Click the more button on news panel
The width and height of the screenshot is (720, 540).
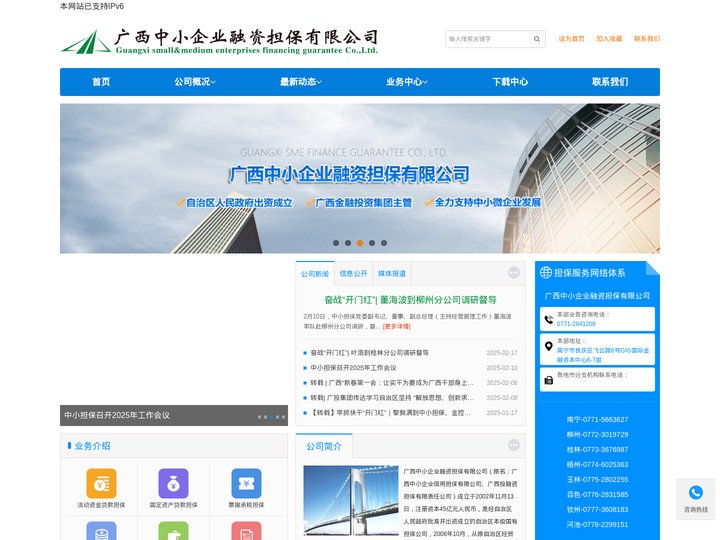tap(514, 273)
